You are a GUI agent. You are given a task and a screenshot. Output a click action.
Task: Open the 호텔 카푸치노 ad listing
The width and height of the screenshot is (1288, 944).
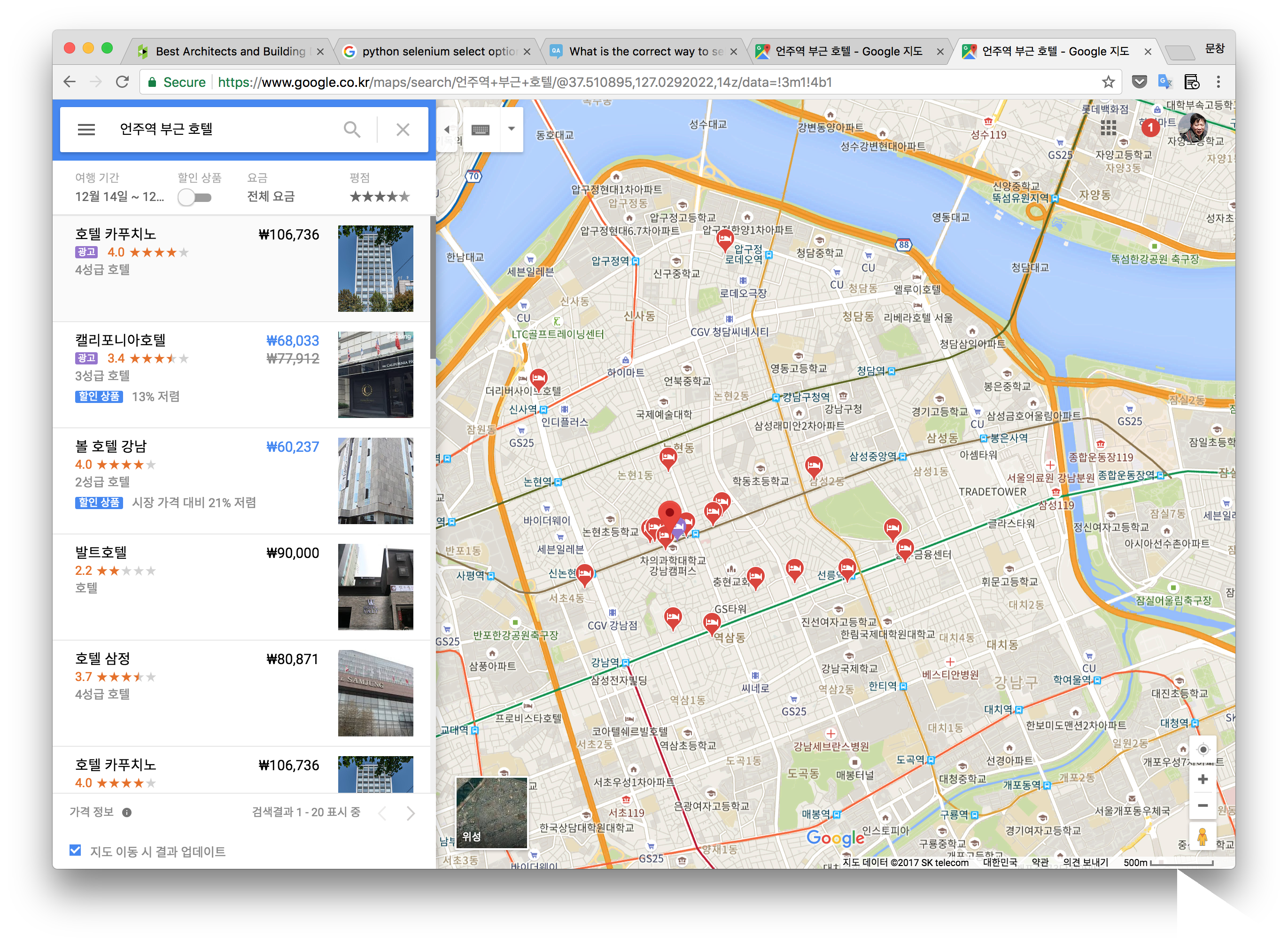pos(242,269)
